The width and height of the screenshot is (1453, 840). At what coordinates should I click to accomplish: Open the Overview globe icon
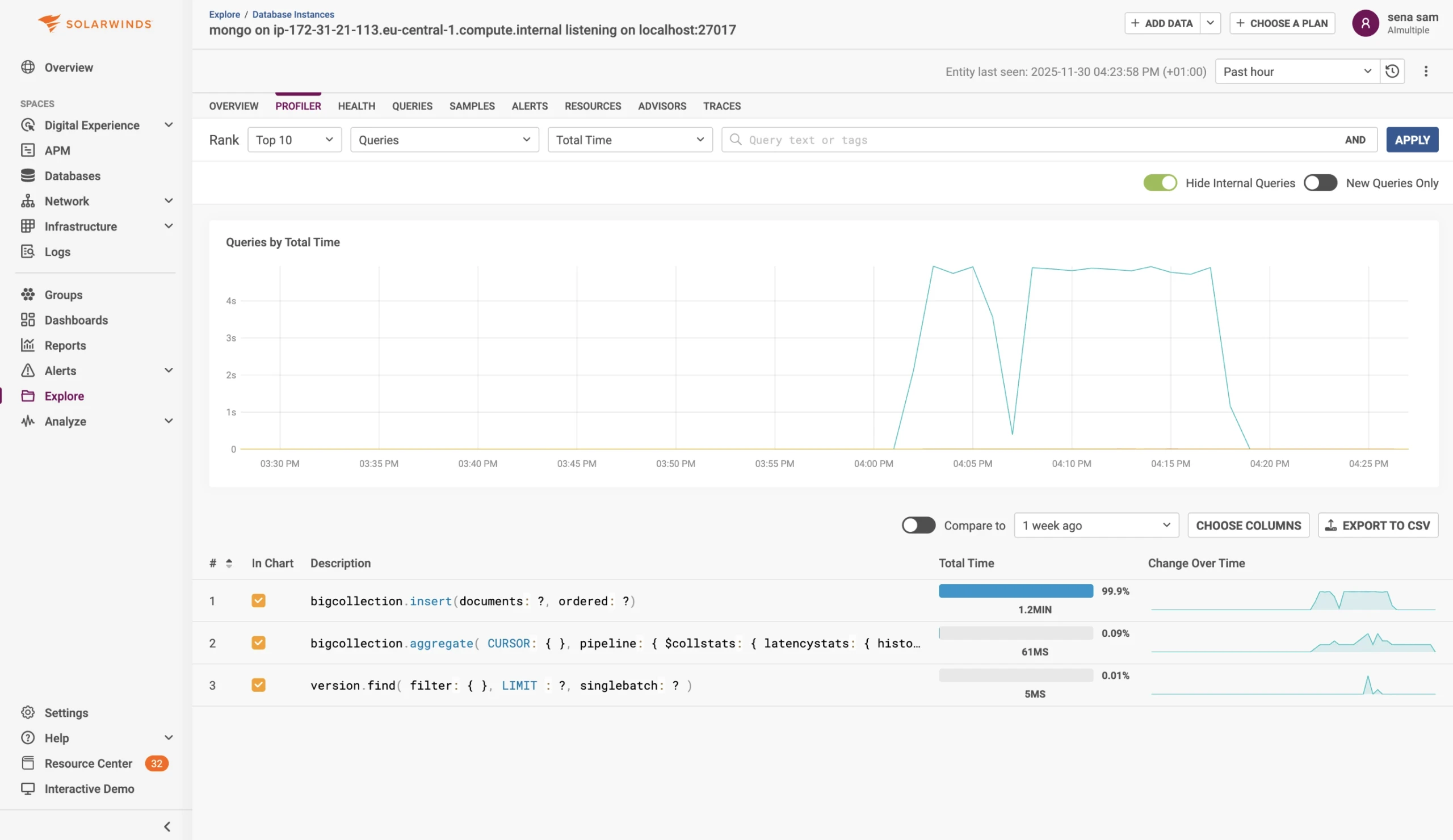[x=28, y=67]
